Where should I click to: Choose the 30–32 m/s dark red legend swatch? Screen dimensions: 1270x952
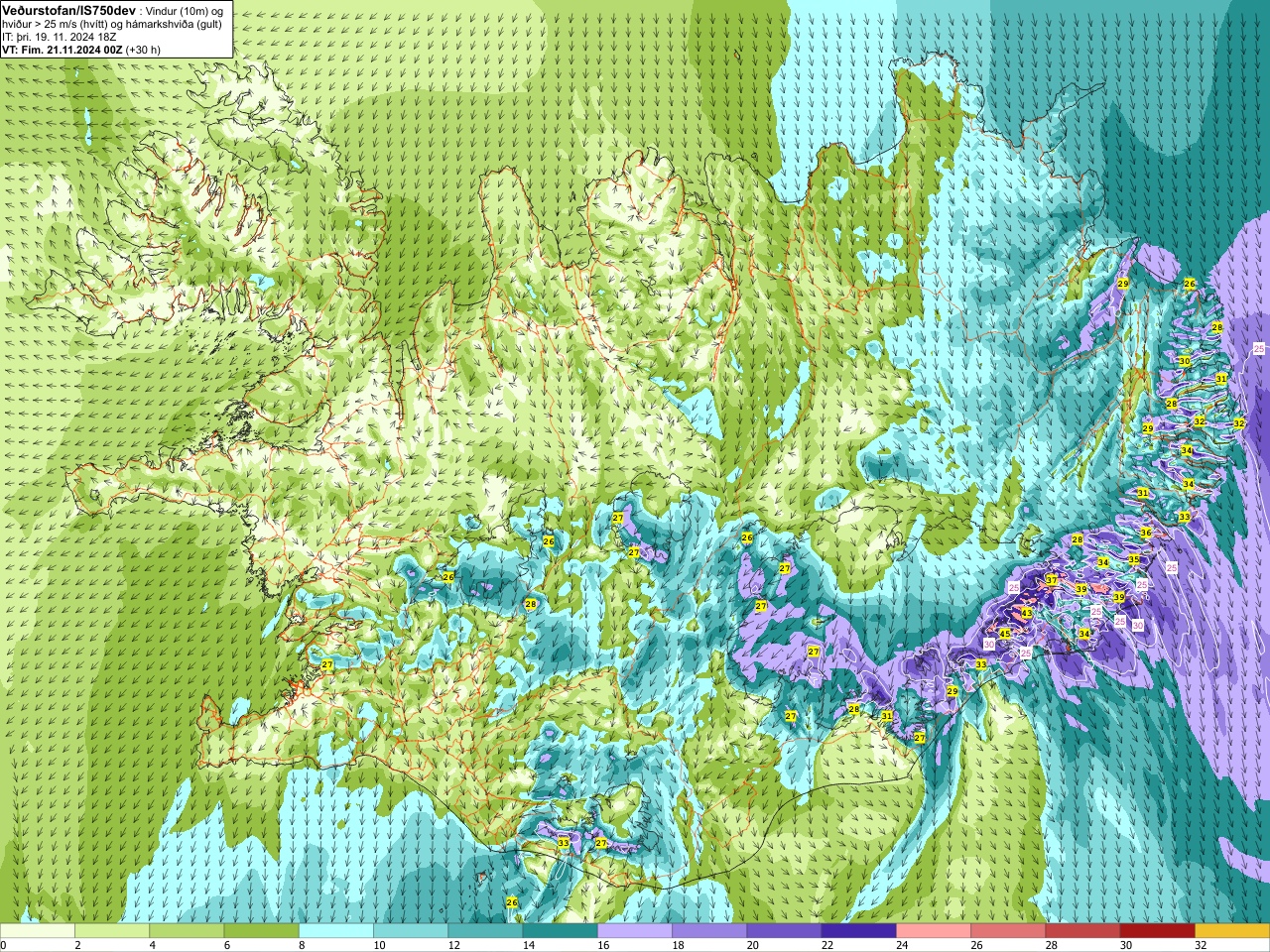pyautogui.click(x=1159, y=931)
